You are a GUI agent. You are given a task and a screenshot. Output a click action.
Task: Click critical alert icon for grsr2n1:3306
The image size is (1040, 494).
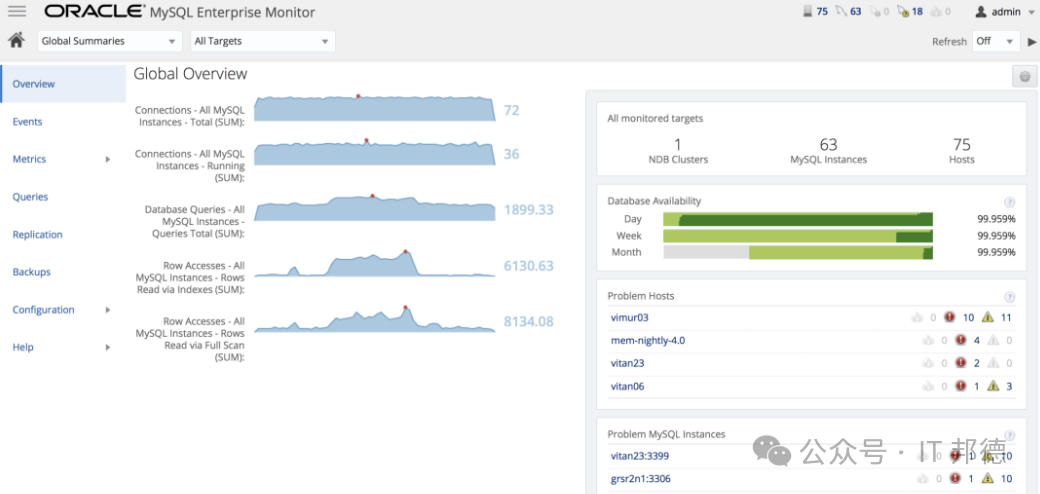pos(955,478)
